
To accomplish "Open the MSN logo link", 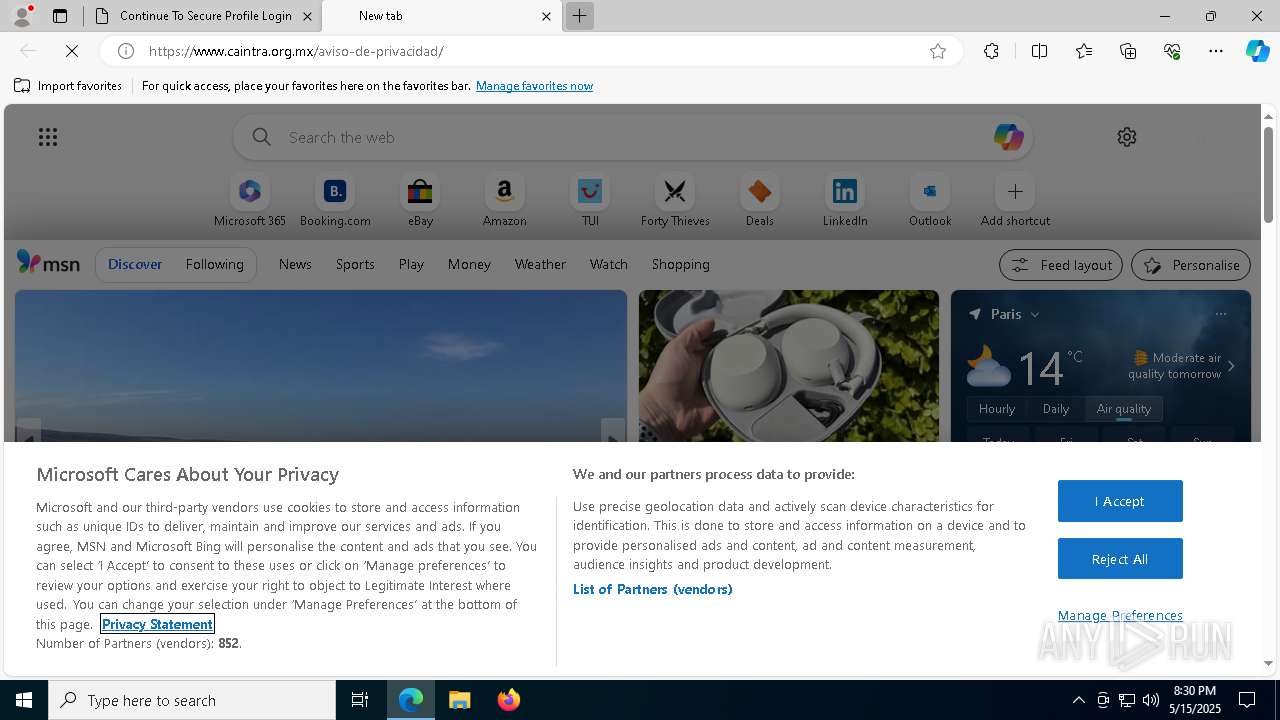I will pyautogui.click(x=48, y=263).
